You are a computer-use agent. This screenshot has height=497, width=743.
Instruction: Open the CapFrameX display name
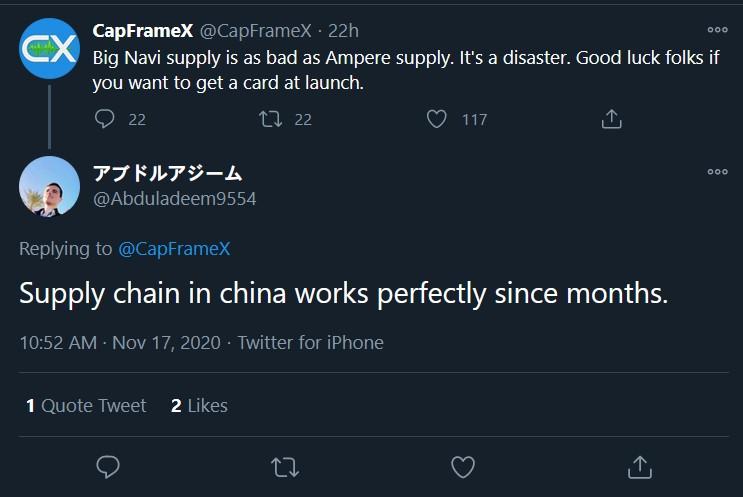tap(142, 31)
